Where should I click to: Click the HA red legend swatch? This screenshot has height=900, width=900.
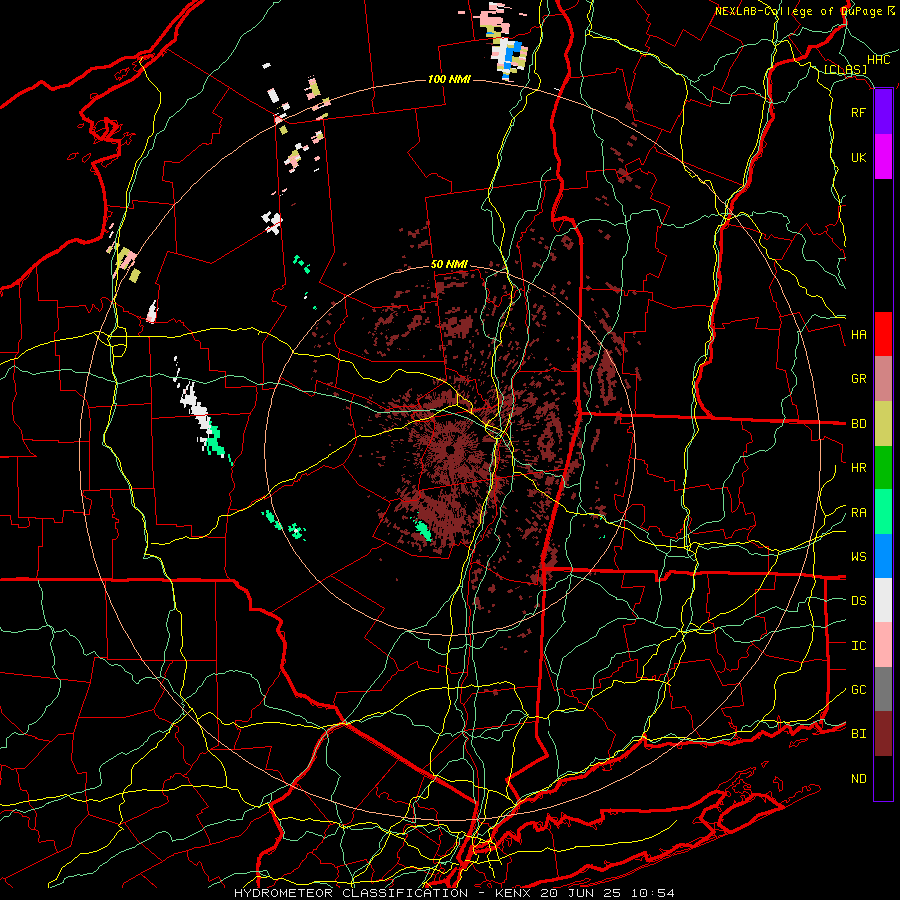883,334
